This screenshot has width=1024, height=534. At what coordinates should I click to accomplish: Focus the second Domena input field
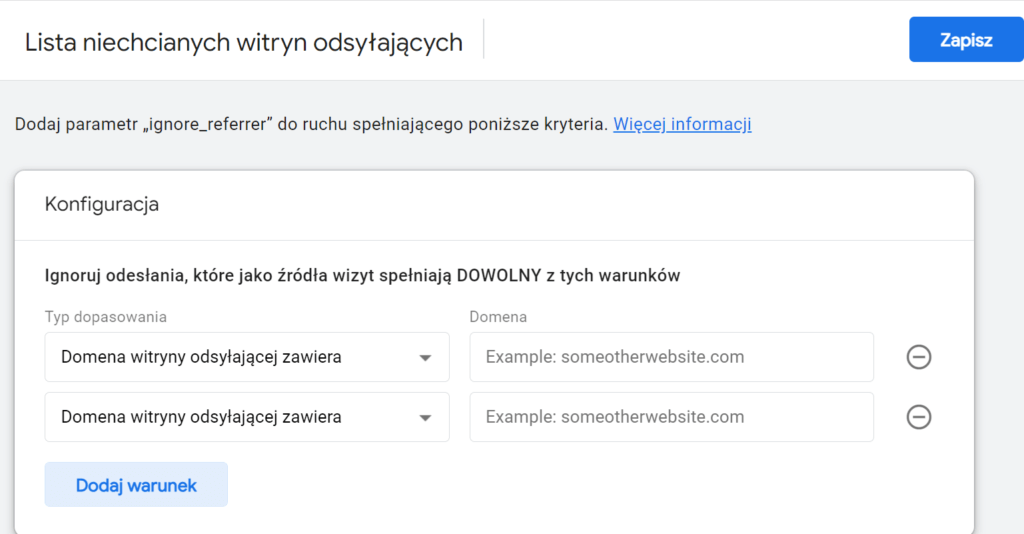tap(671, 417)
